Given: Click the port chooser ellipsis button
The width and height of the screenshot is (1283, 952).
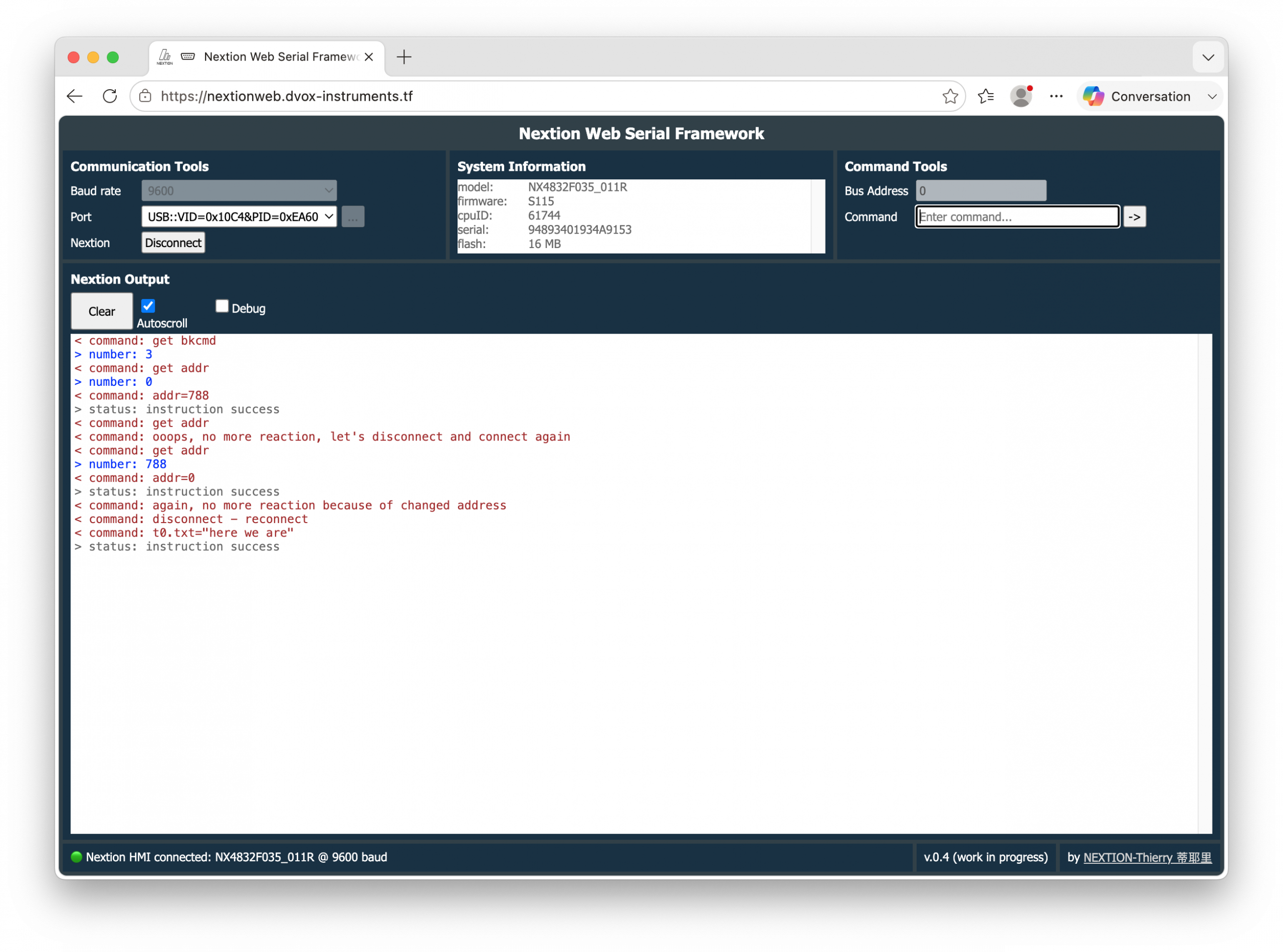Looking at the screenshot, I should pyautogui.click(x=353, y=216).
